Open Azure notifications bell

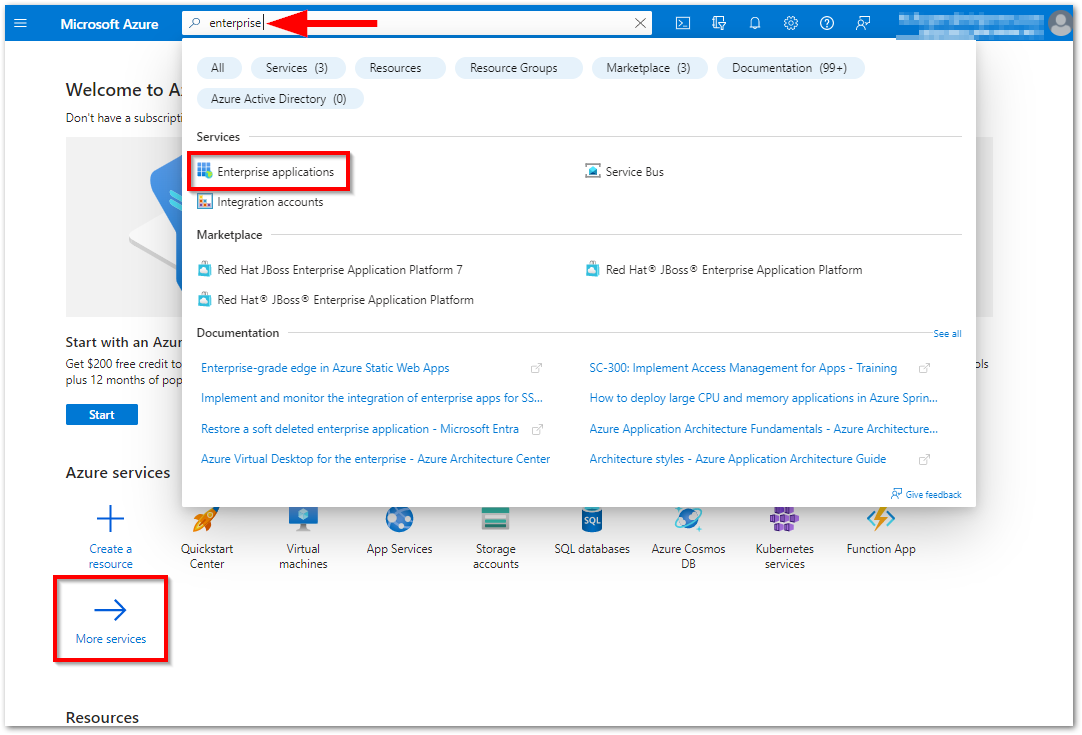(755, 23)
